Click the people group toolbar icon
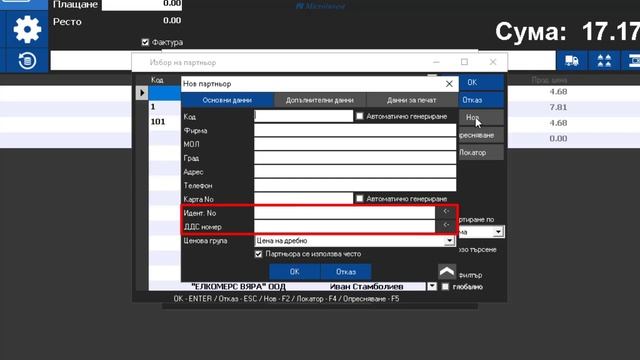 tap(604, 61)
